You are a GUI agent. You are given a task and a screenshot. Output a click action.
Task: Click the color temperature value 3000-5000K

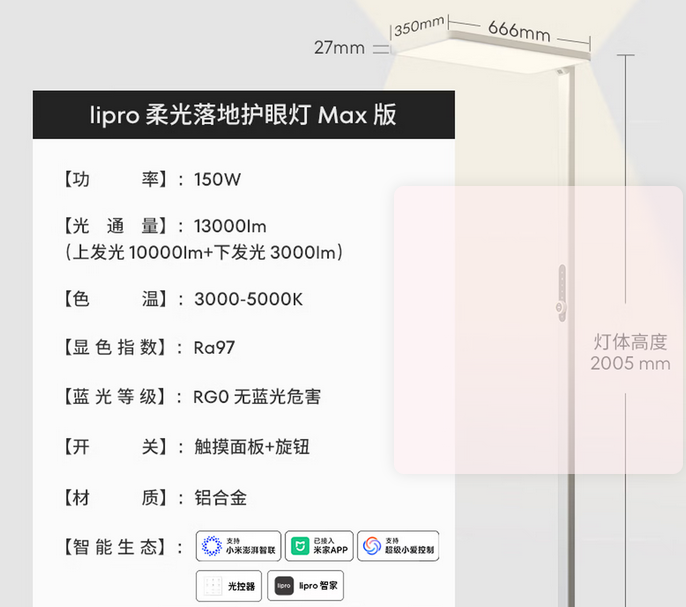click(x=248, y=299)
